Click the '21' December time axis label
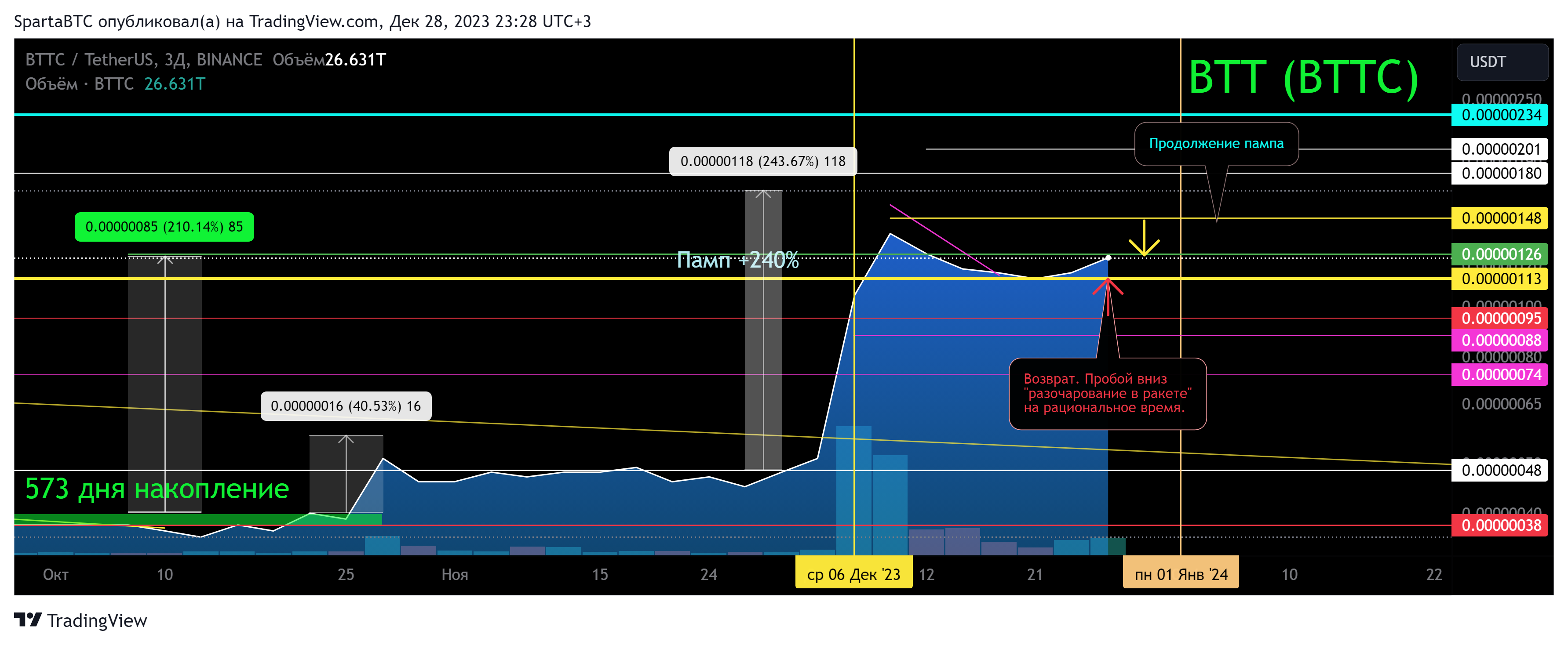Image resolution: width=1568 pixels, height=645 pixels. pos(1035,574)
